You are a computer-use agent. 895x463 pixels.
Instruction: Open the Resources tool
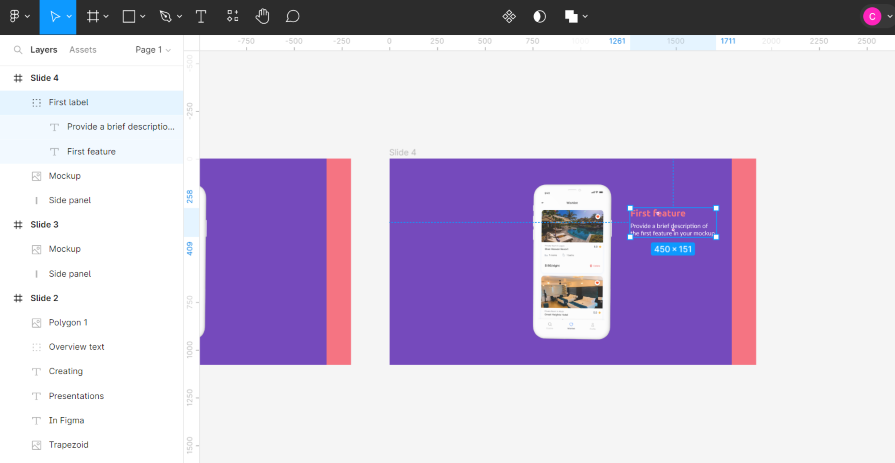[232, 16]
